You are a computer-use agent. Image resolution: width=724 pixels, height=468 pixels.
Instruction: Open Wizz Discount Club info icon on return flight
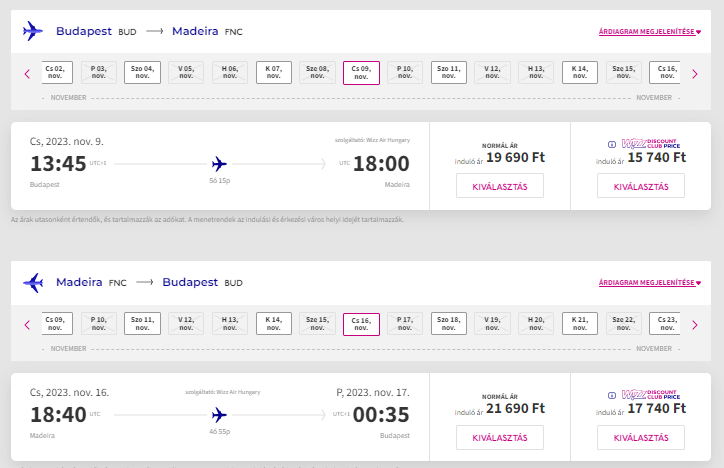[x=612, y=396]
